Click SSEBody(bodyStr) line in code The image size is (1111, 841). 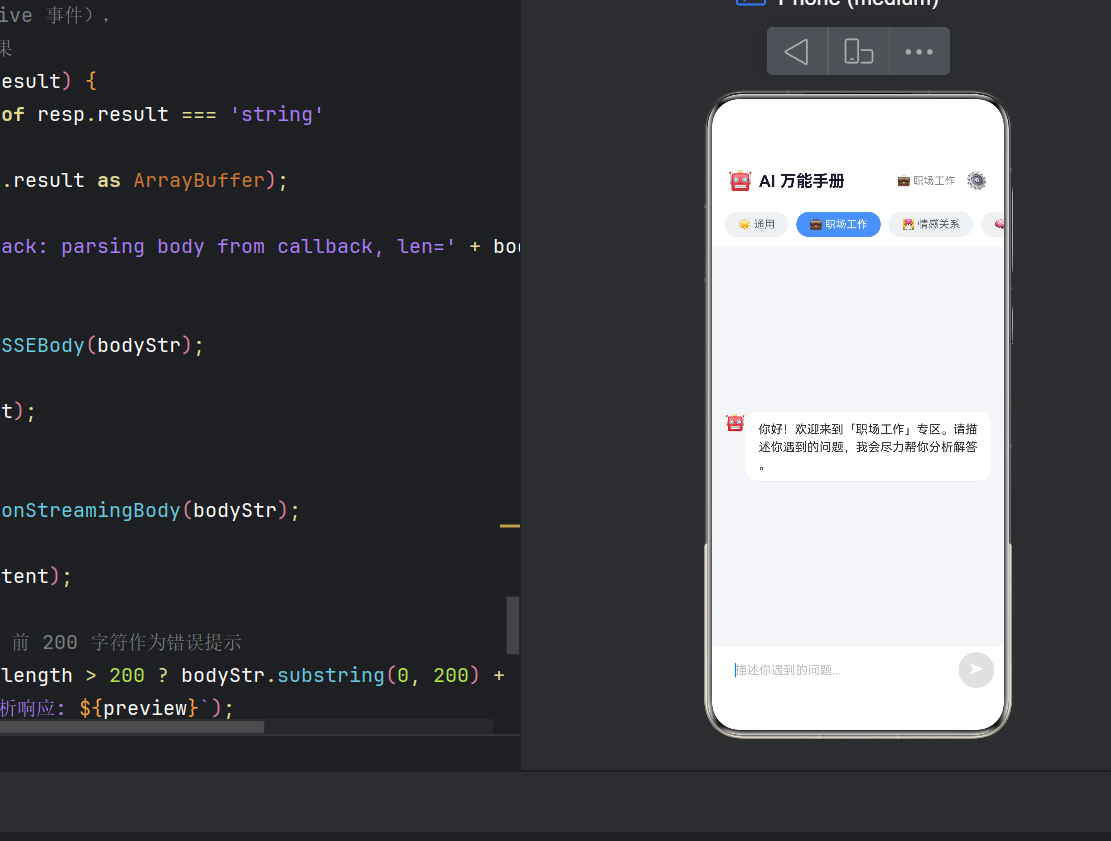point(102,345)
